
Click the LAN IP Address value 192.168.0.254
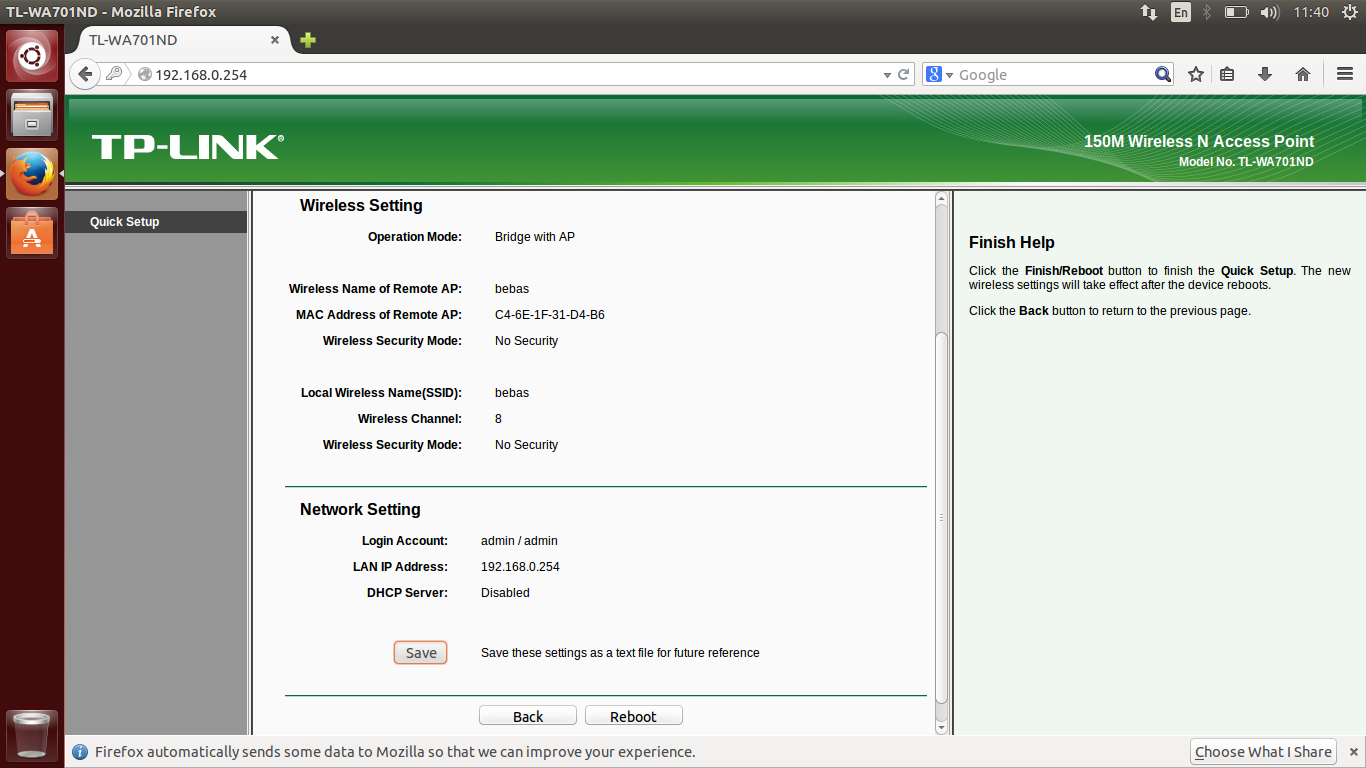point(520,567)
